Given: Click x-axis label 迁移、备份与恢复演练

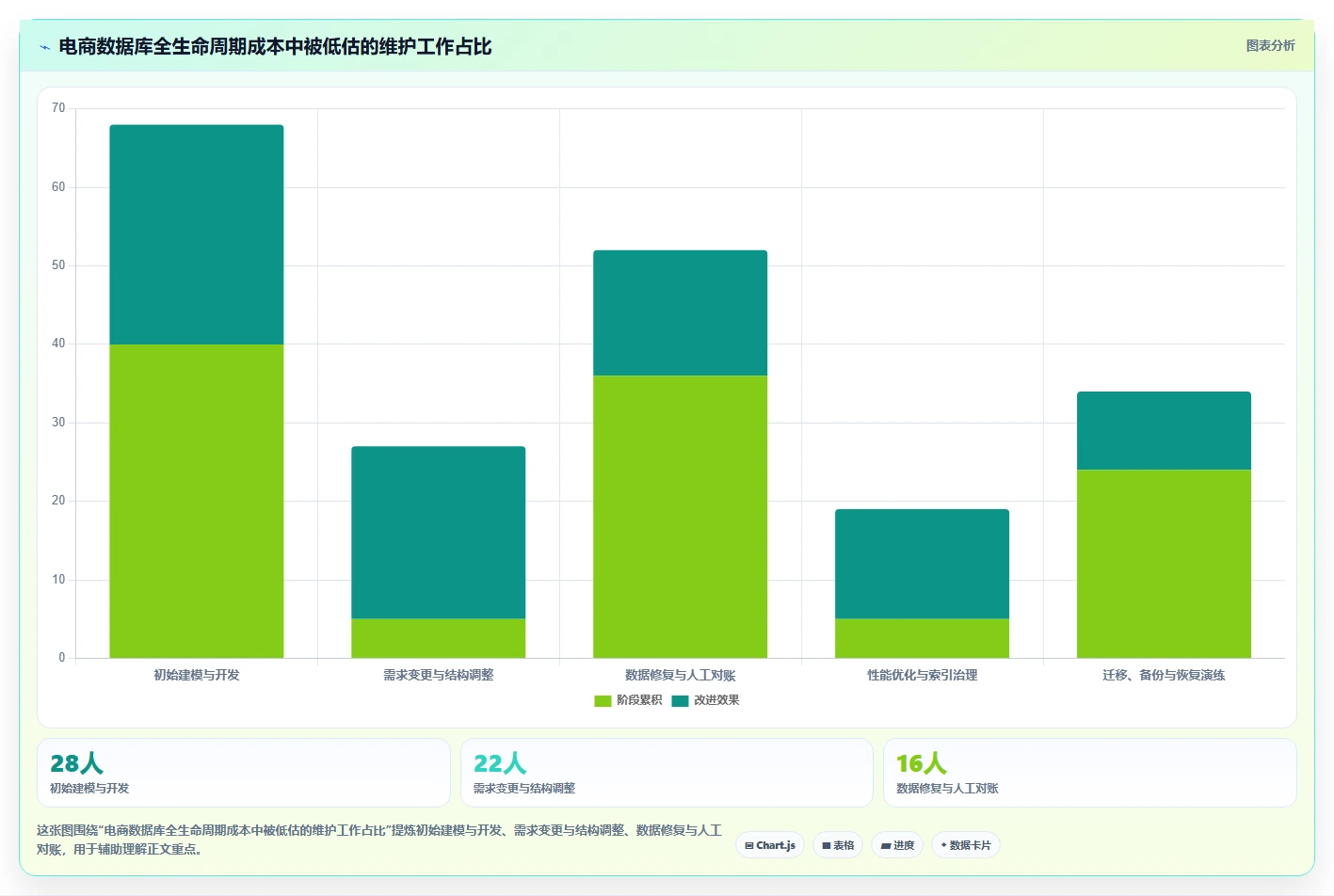Looking at the screenshot, I should tap(1165, 675).
